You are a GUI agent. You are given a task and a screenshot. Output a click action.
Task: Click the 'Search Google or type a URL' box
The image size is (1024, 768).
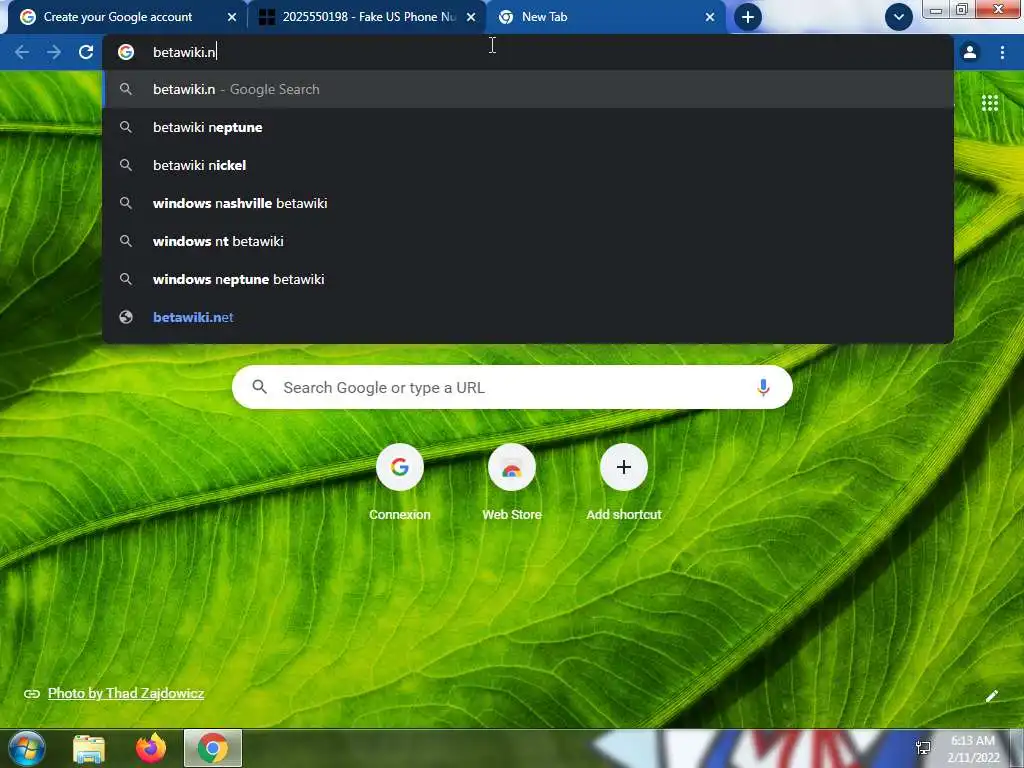(x=512, y=387)
